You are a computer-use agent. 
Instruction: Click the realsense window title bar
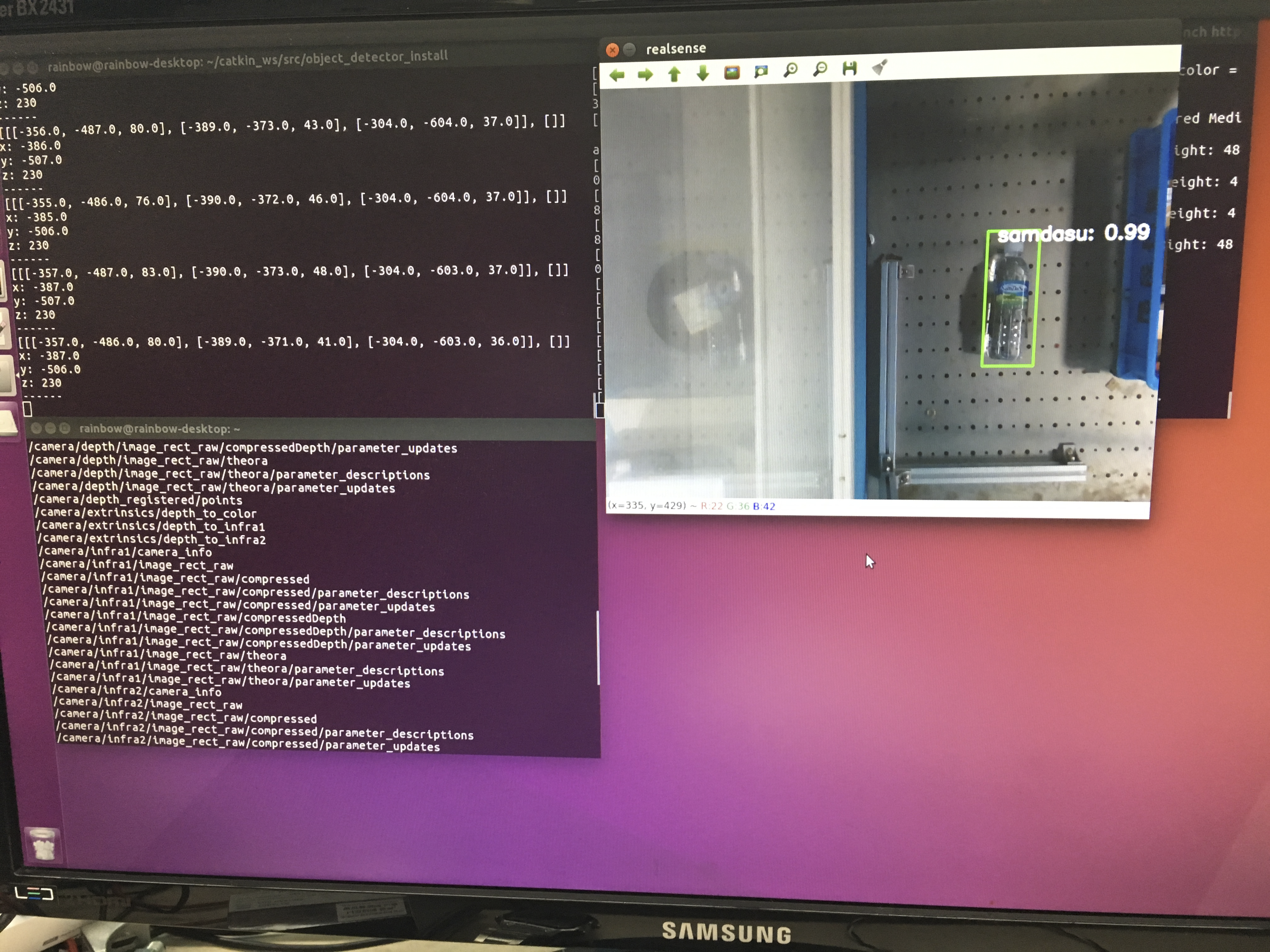890,43
